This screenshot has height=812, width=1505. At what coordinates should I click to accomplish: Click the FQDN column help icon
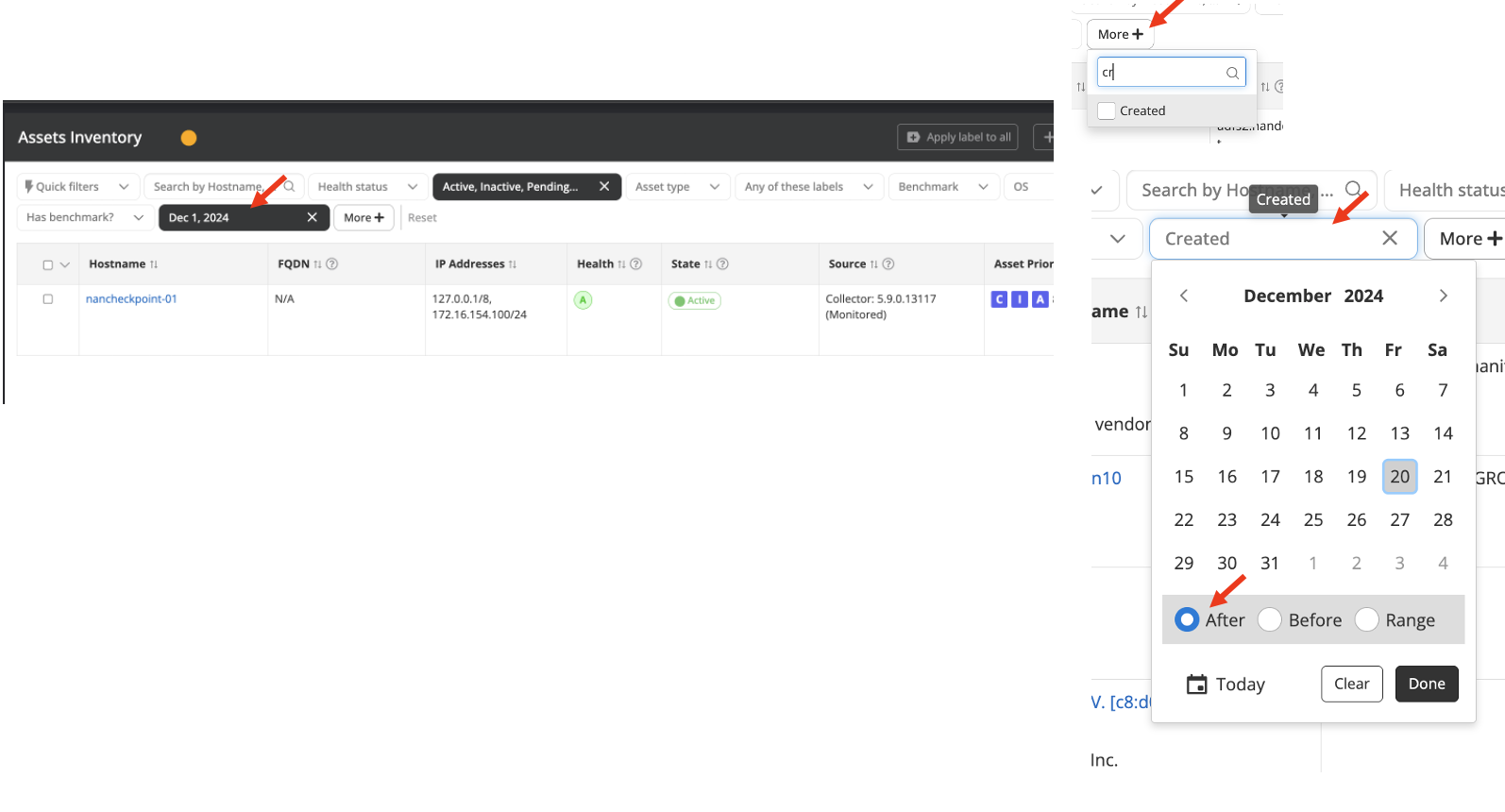[x=332, y=264]
